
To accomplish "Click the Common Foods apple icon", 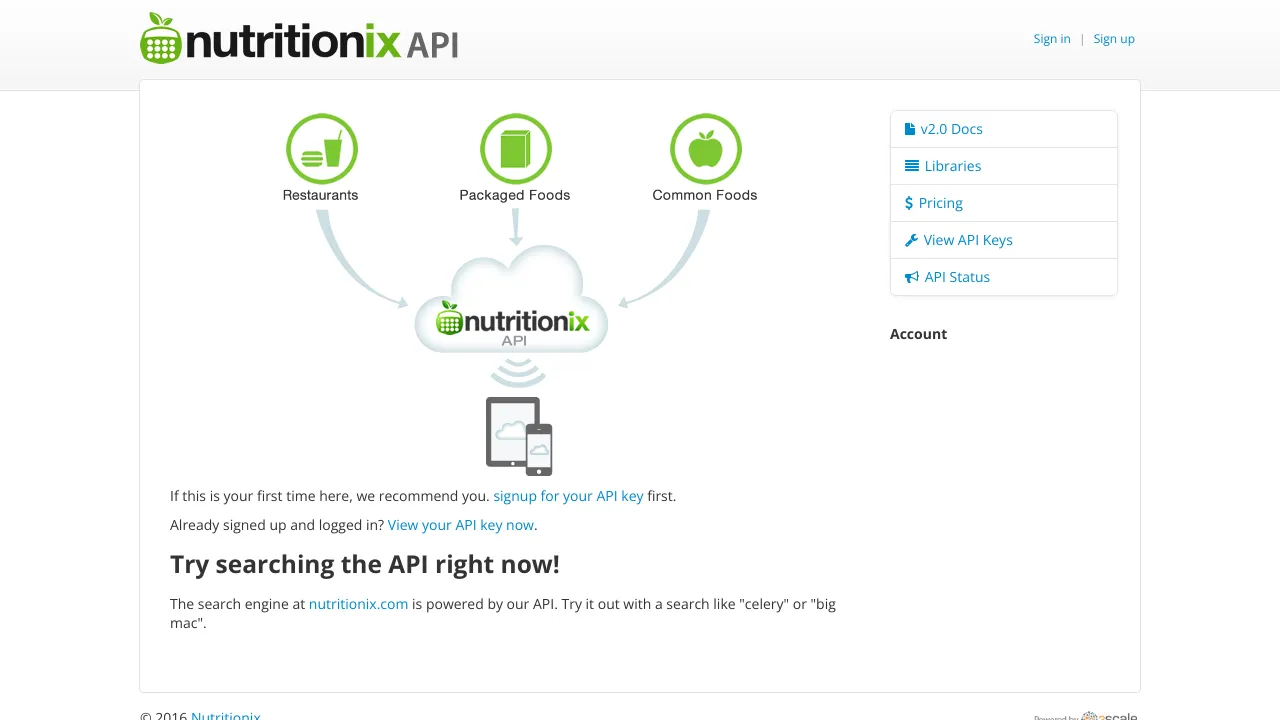I will tap(706, 149).
